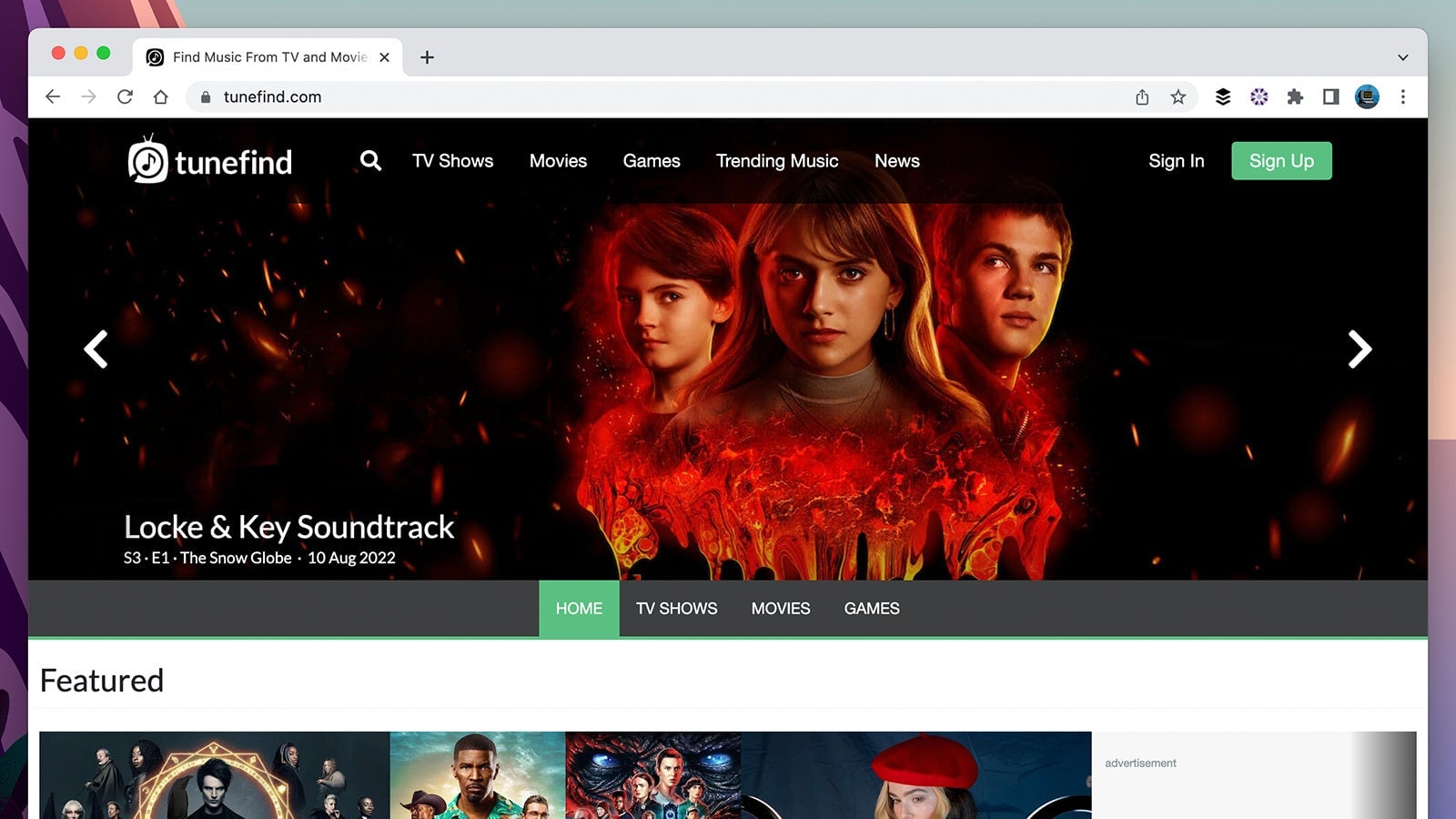Reload the page with the refresh icon
Viewport: 1456px width, 819px height.
pyautogui.click(x=125, y=96)
